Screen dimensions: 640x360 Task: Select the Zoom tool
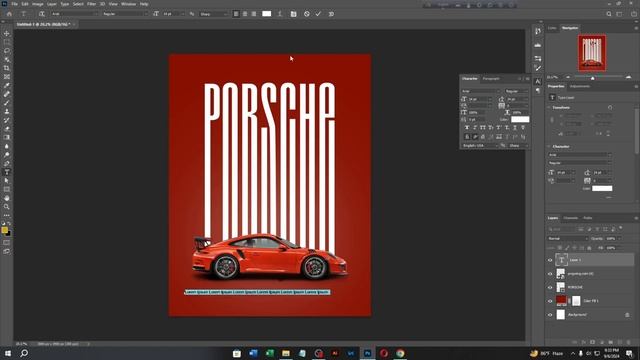coord(7,207)
